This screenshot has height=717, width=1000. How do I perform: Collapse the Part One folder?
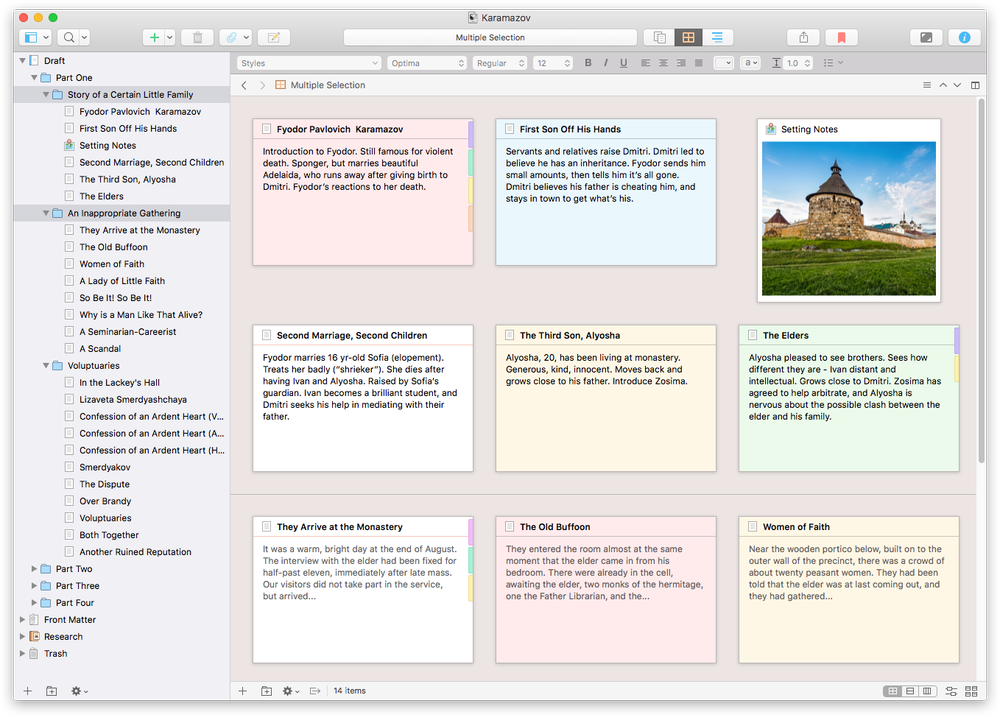(34, 78)
